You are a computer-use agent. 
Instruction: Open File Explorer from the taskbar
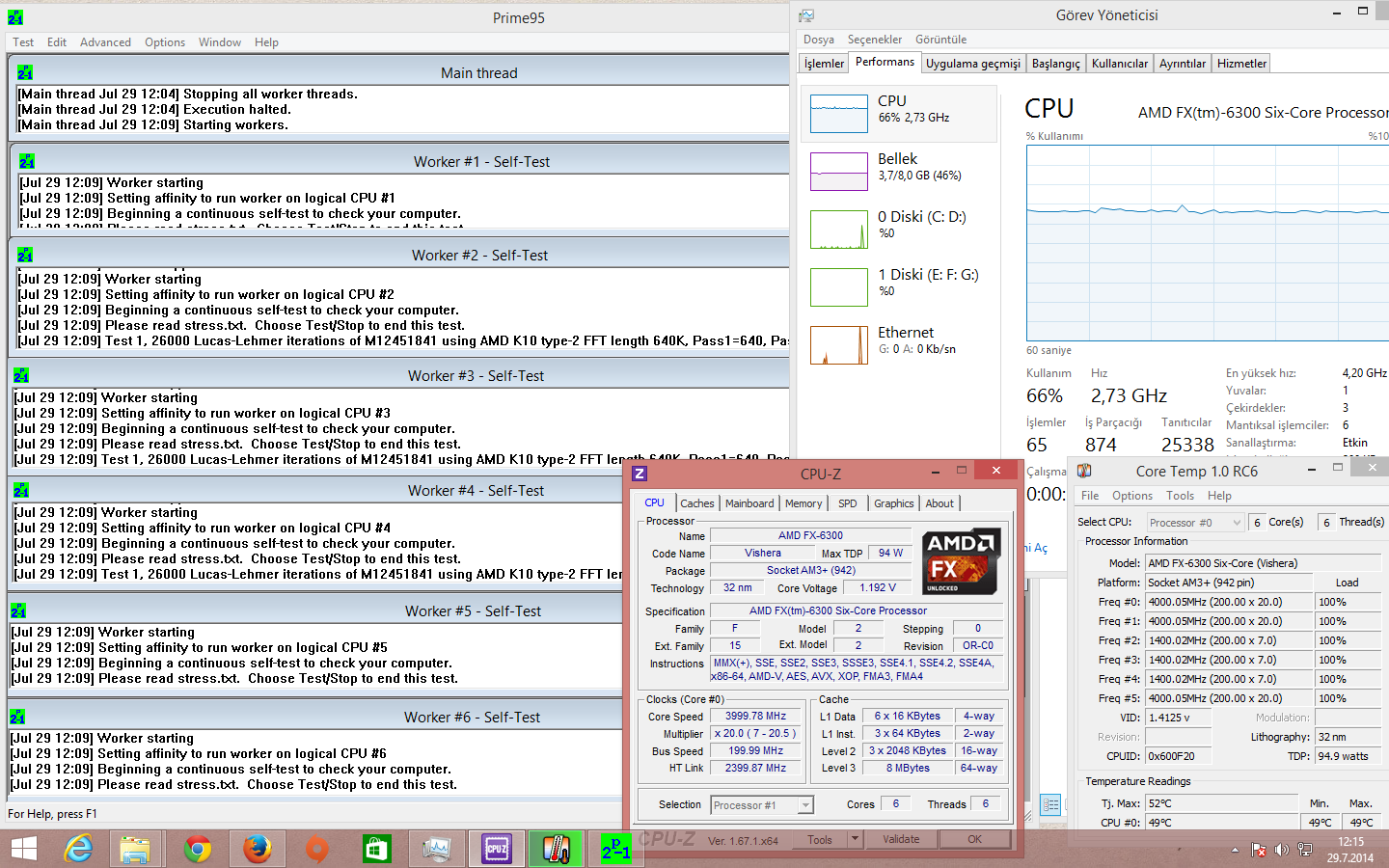136,849
